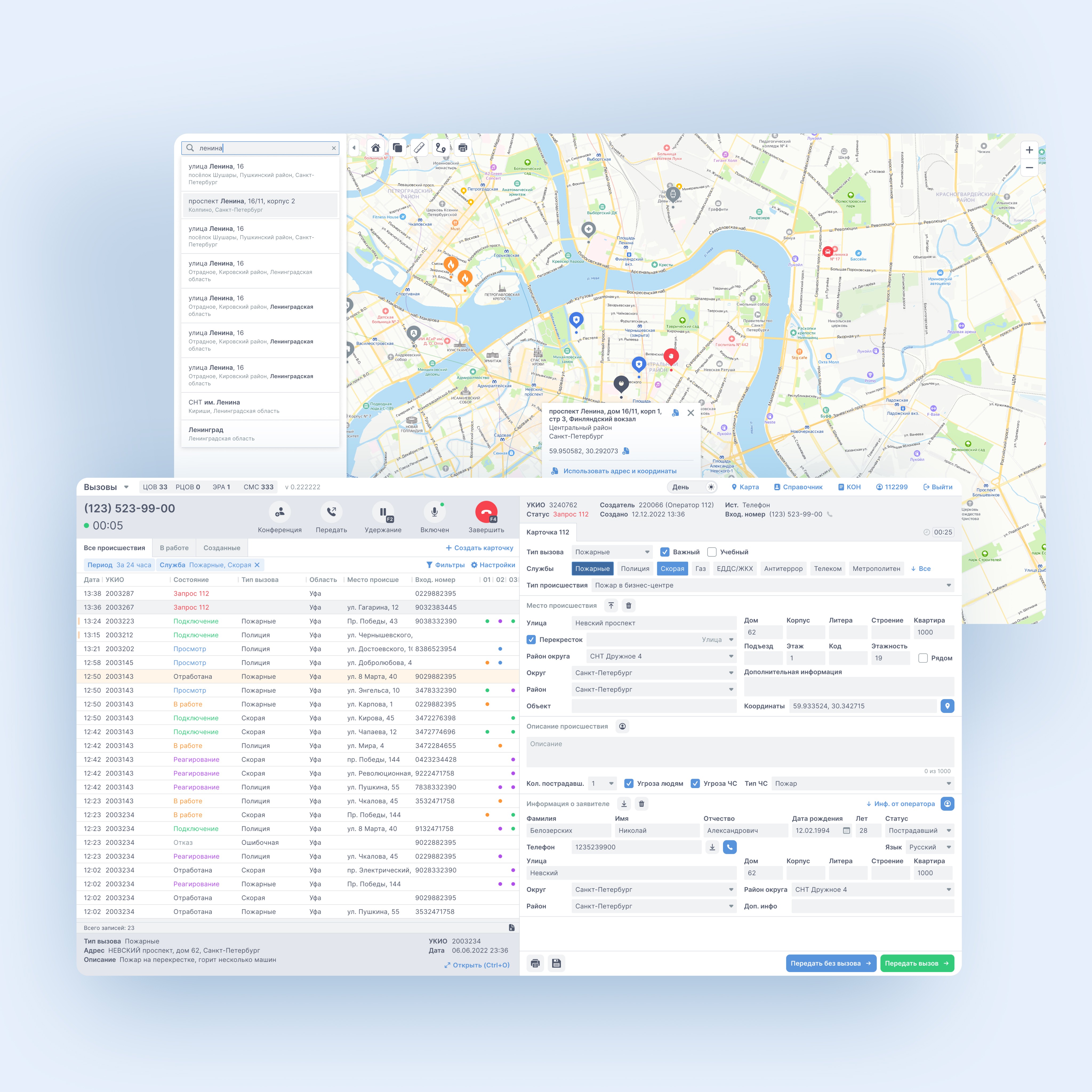Toggle the Пожарные service button

pyautogui.click(x=592, y=569)
